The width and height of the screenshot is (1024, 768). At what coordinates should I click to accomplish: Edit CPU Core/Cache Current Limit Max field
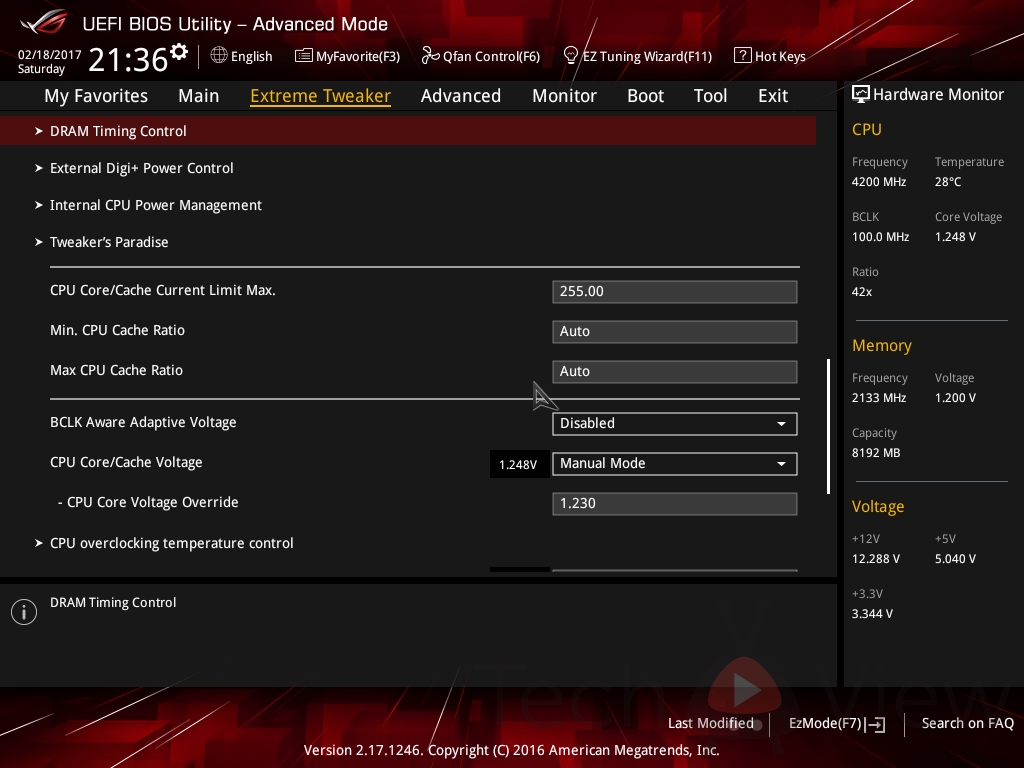click(675, 291)
